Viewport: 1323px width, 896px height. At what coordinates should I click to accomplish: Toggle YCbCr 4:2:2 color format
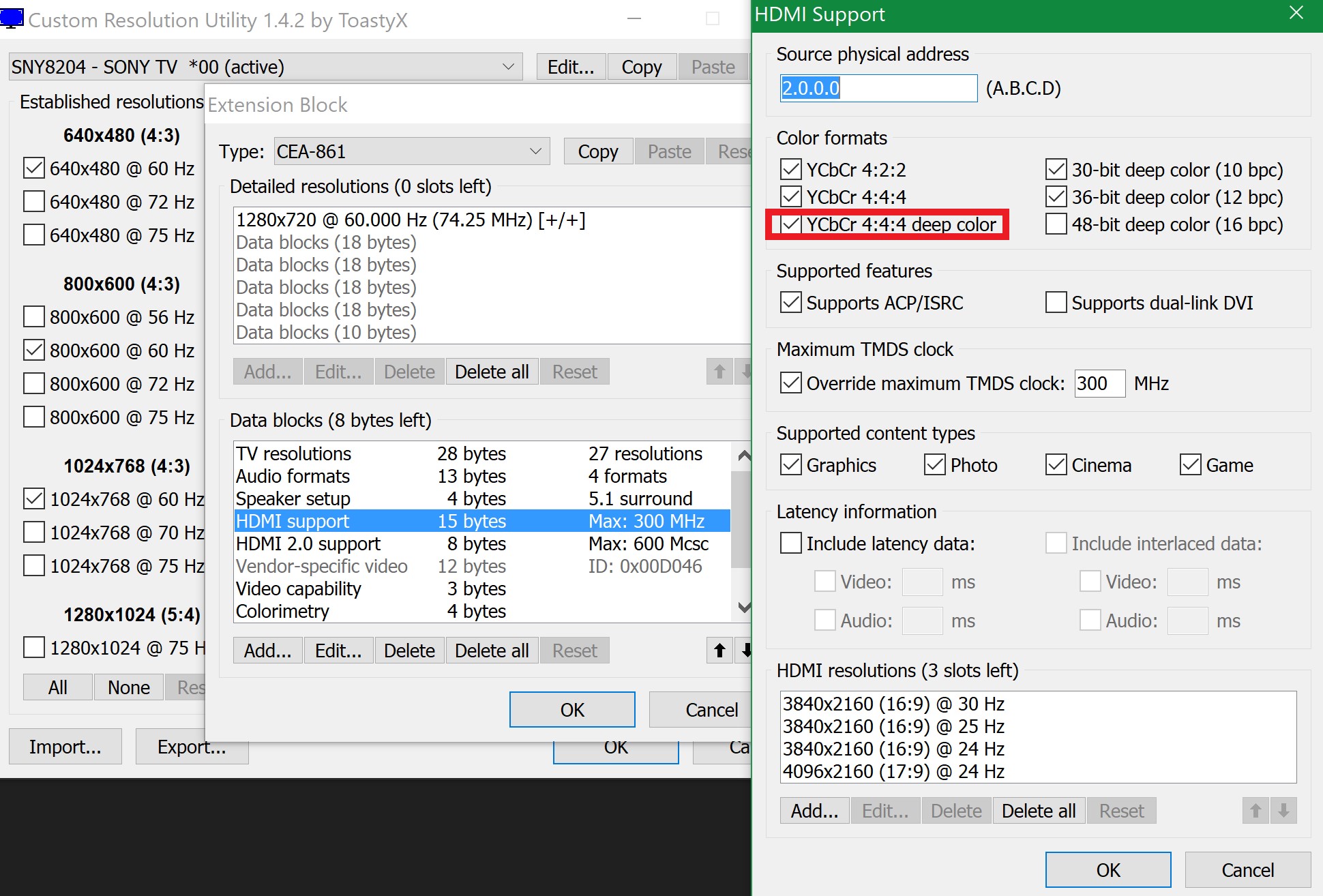[x=790, y=169]
